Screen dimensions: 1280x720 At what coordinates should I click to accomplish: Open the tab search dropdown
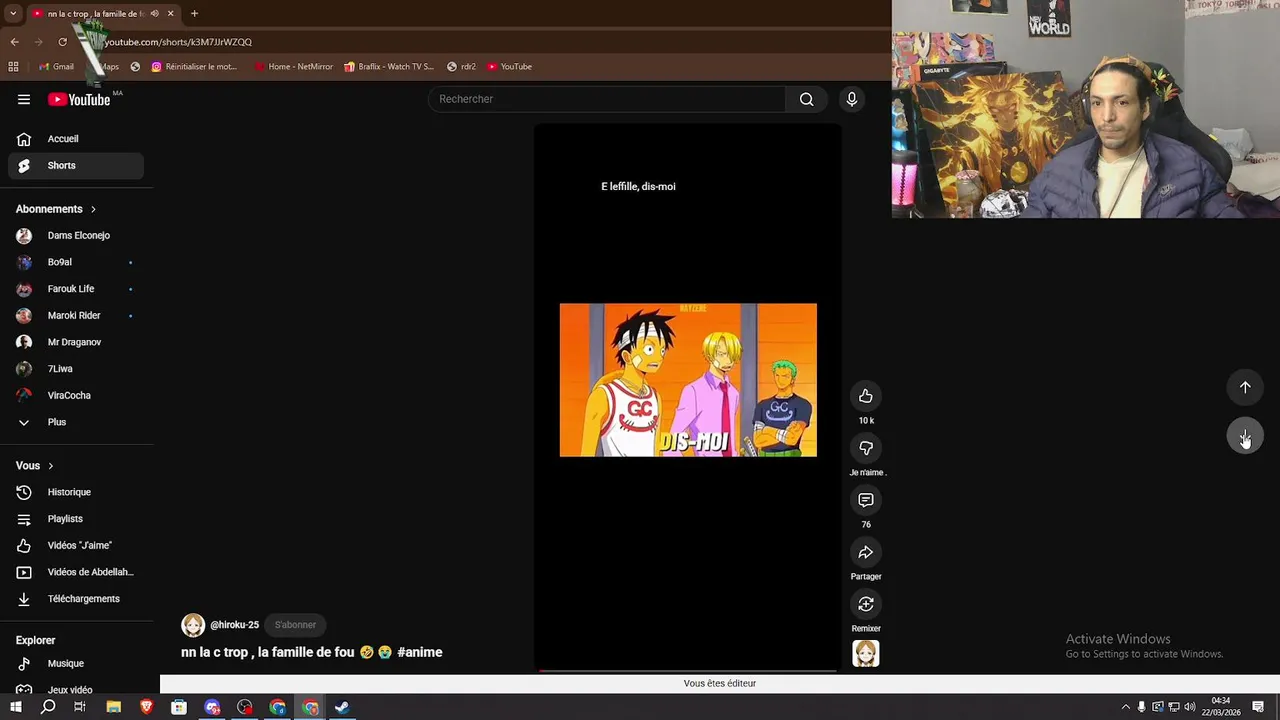point(12,14)
